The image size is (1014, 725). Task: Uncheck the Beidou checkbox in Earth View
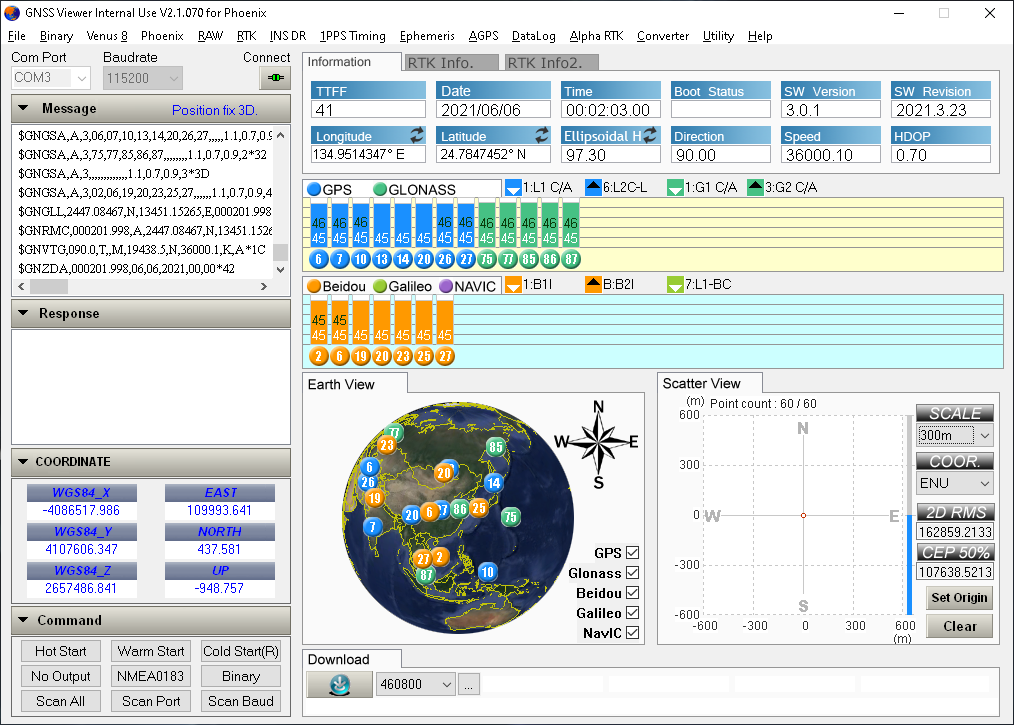click(632, 593)
